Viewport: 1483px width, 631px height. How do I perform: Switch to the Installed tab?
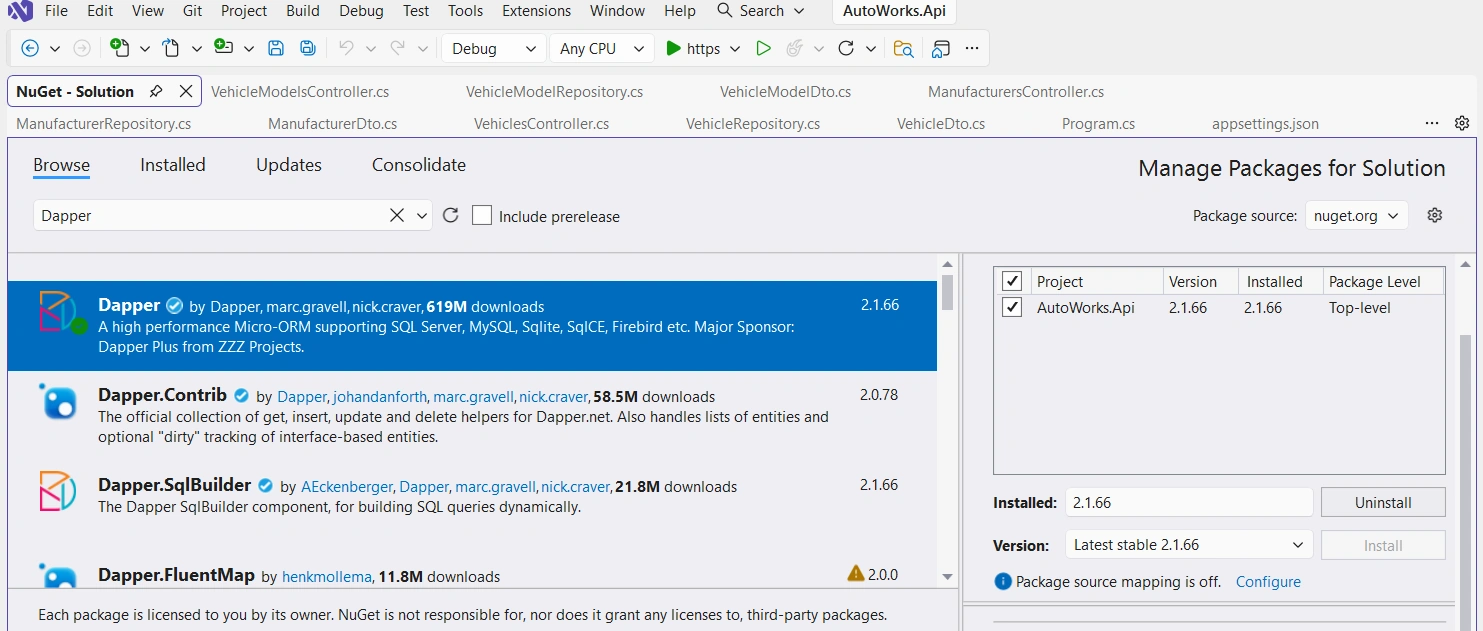coord(173,165)
